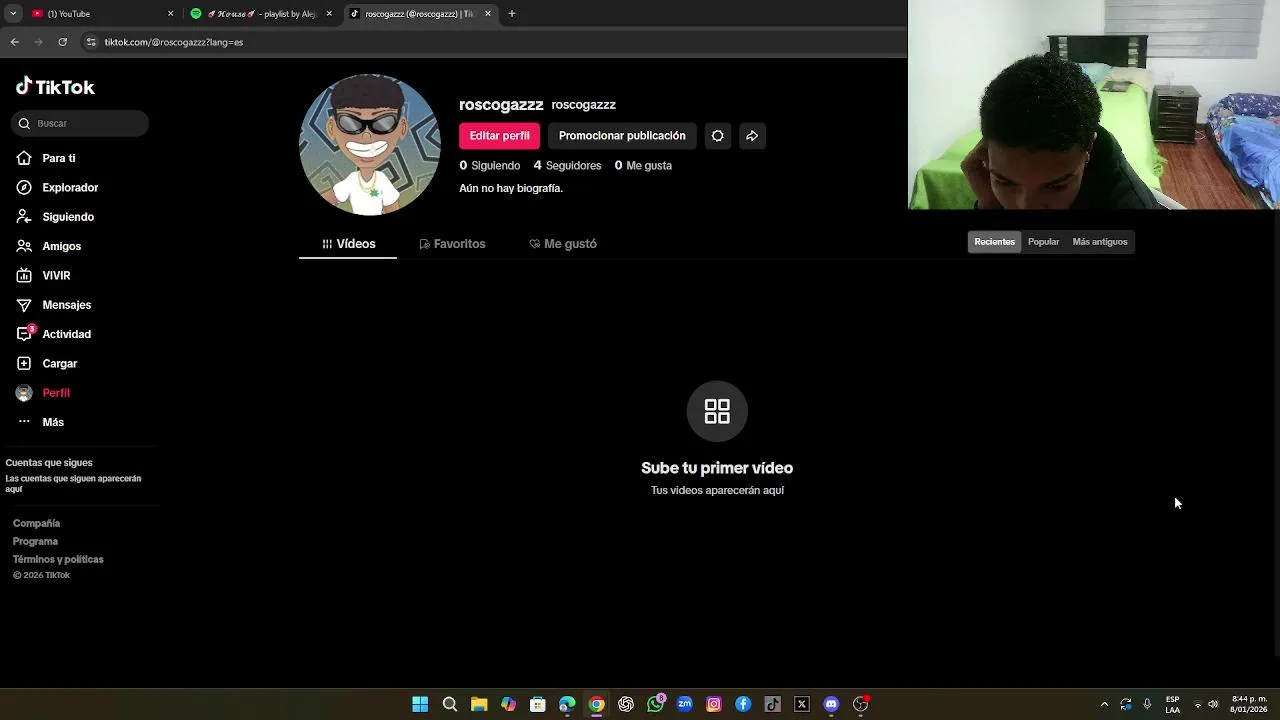This screenshot has height=720, width=1280.
Task: Open Copilot from the taskbar
Action: pos(508,704)
